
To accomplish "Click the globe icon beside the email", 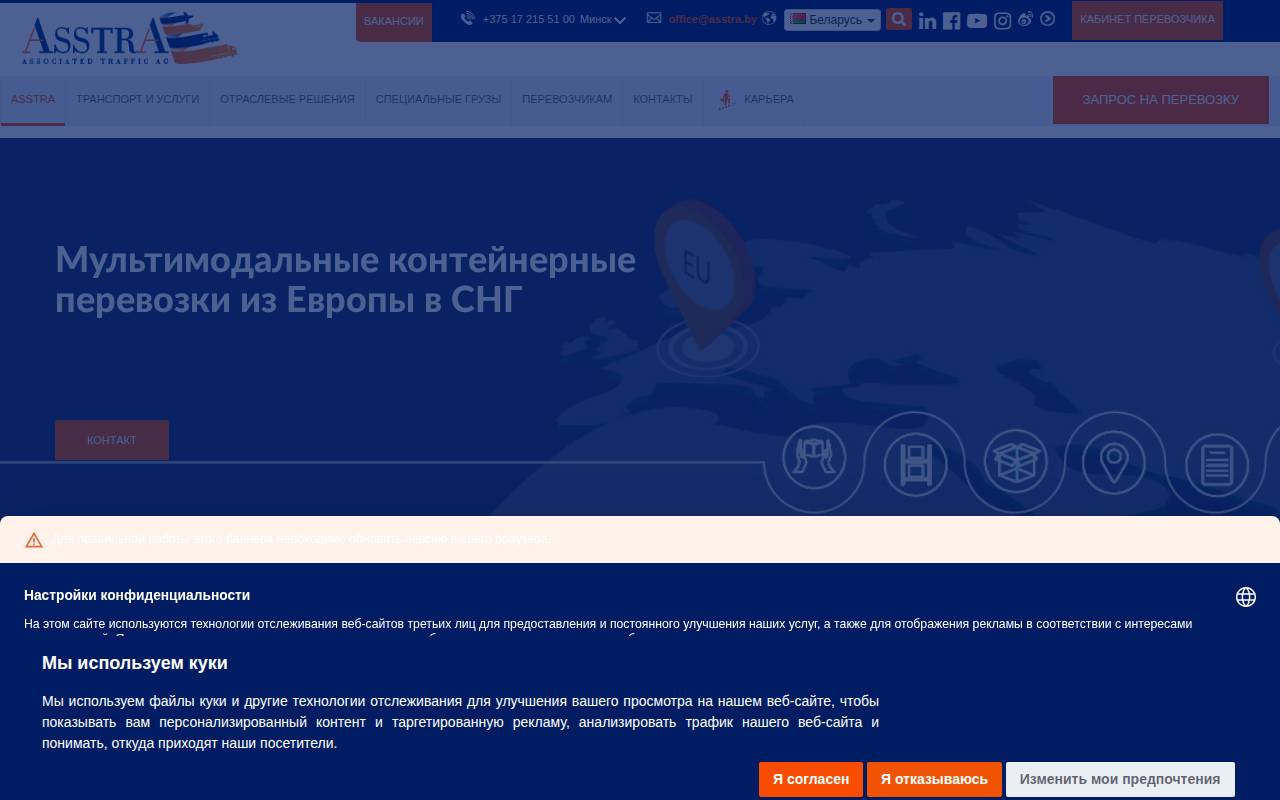I will (769, 18).
